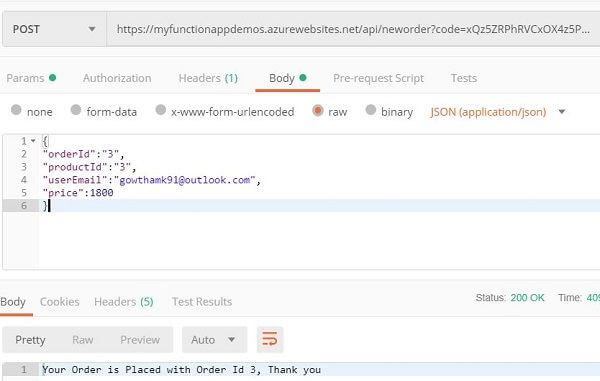Open the Authorization tab
This screenshot has height=381, width=600.
pos(117,78)
